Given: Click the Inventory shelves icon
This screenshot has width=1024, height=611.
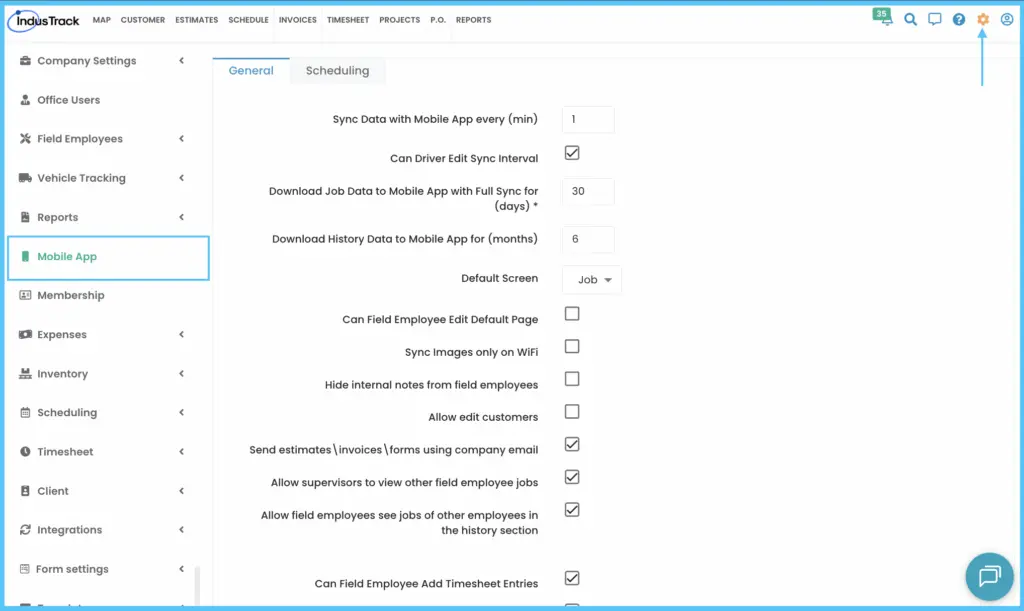Looking at the screenshot, I should click(25, 373).
